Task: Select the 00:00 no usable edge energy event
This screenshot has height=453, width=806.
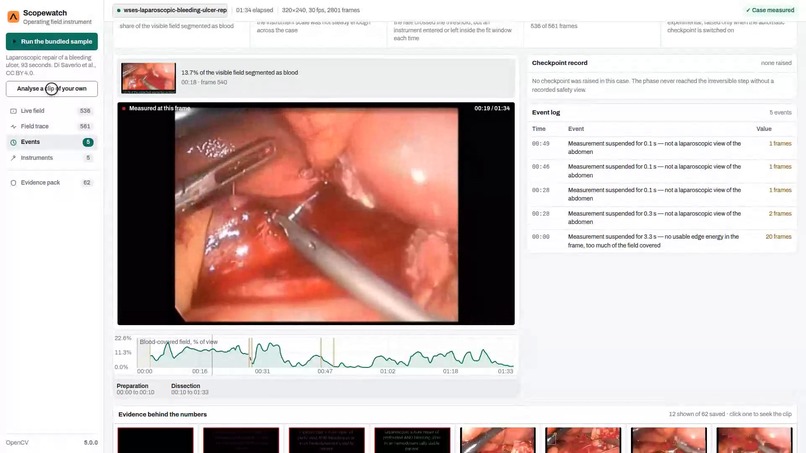Action: 662,241
